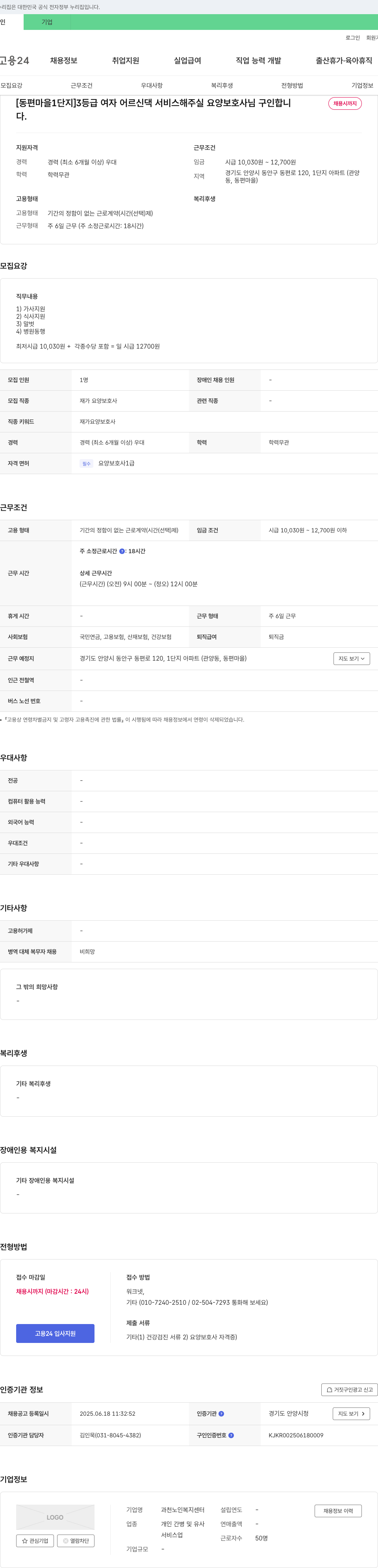
Task: Open help icon next to 구인인증번호 label
Action: [x=231, y=1435]
